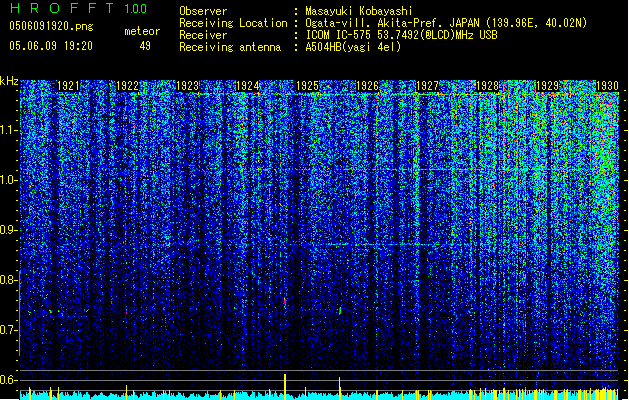Click the 1930 time marker
Viewport: 629px width, 400px height.
coord(607,86)
